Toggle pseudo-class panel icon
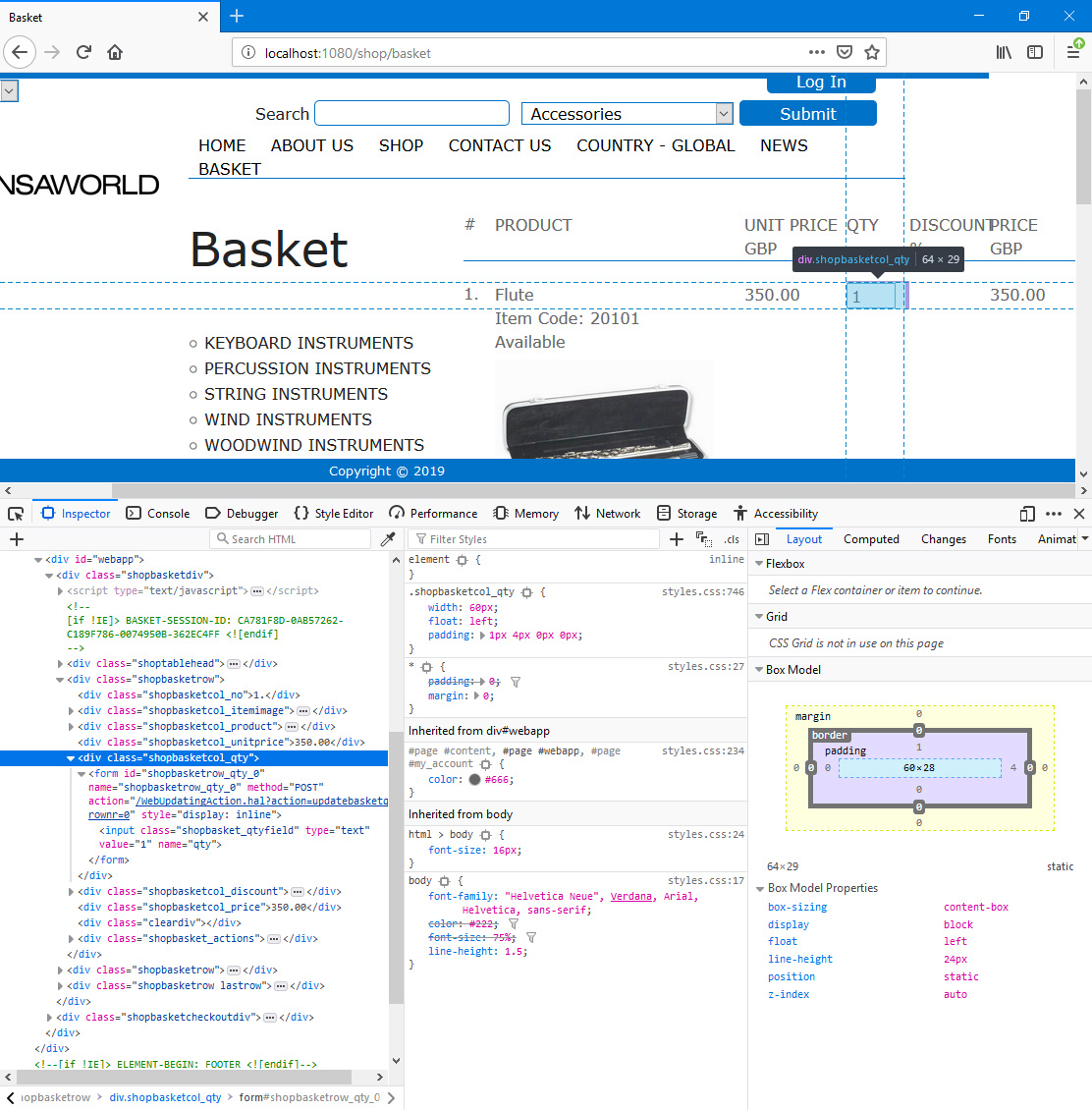This screenshot has width=1092, height=1110. (703, 539)
